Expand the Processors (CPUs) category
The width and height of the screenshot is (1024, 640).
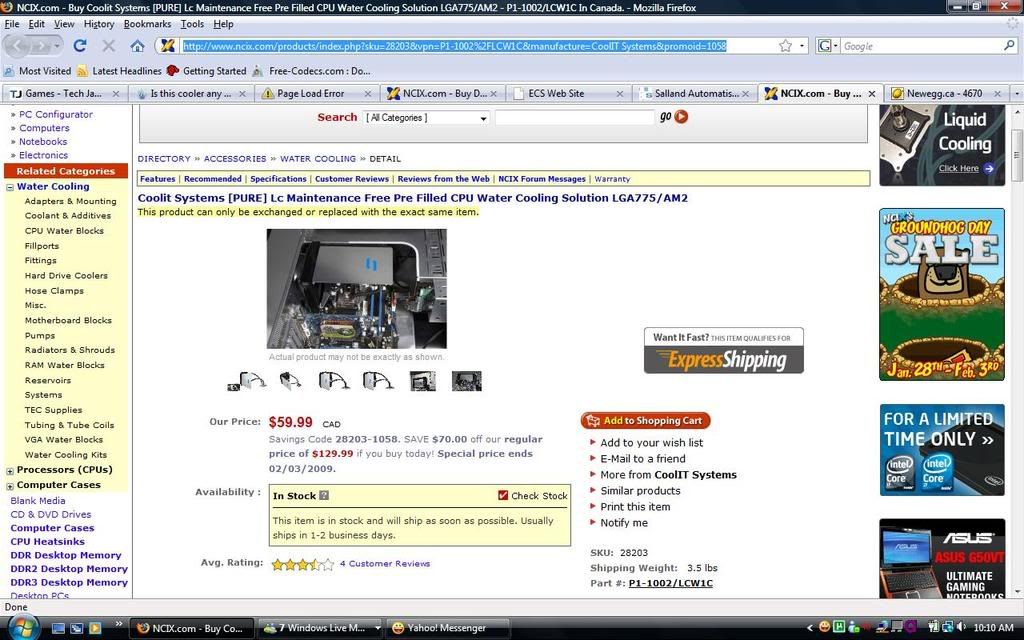10,470
